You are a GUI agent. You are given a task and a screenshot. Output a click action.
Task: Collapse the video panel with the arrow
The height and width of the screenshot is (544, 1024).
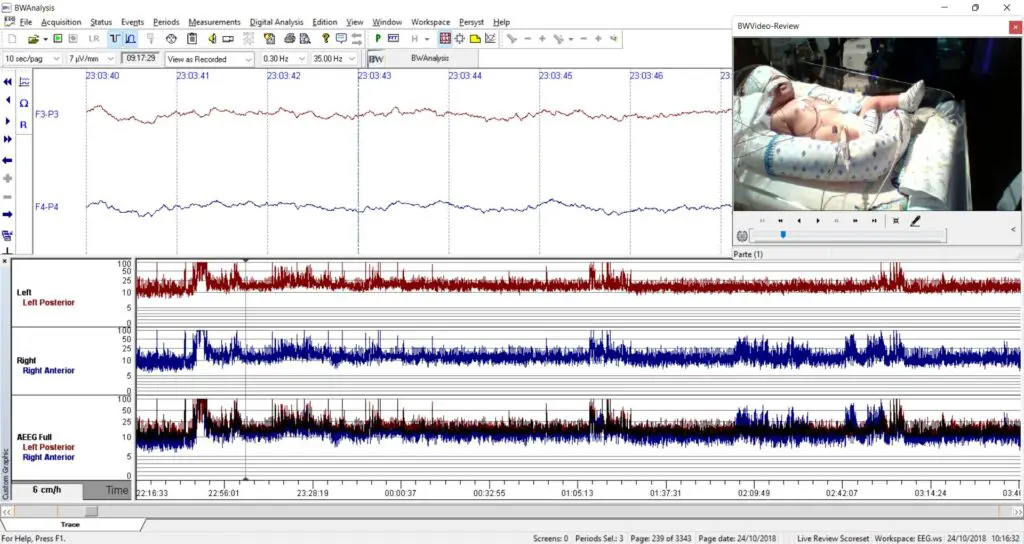click(x=1013, y=229)
